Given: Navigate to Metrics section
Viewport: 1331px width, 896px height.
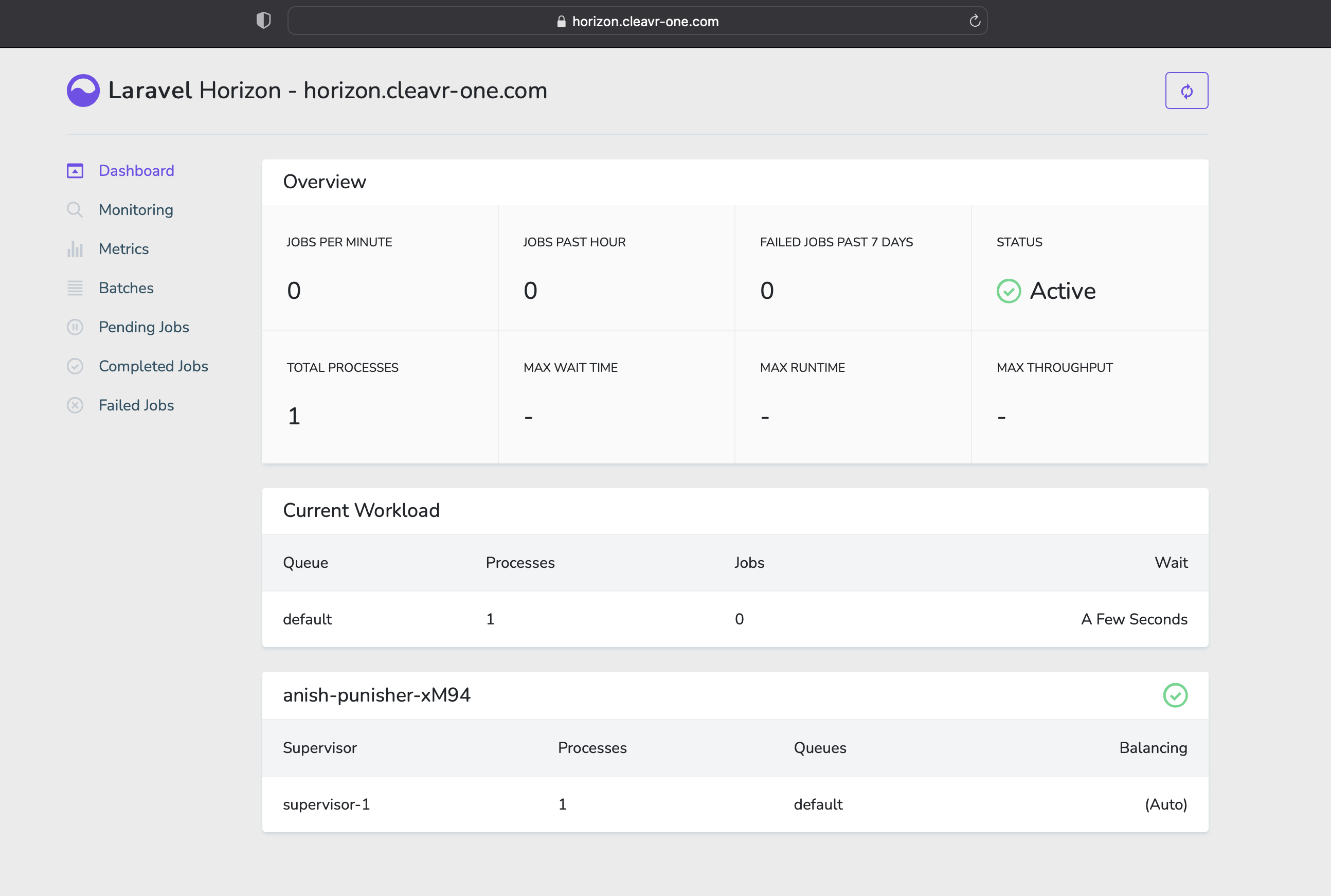Looking at the screenshot, I should click(123, 249).
